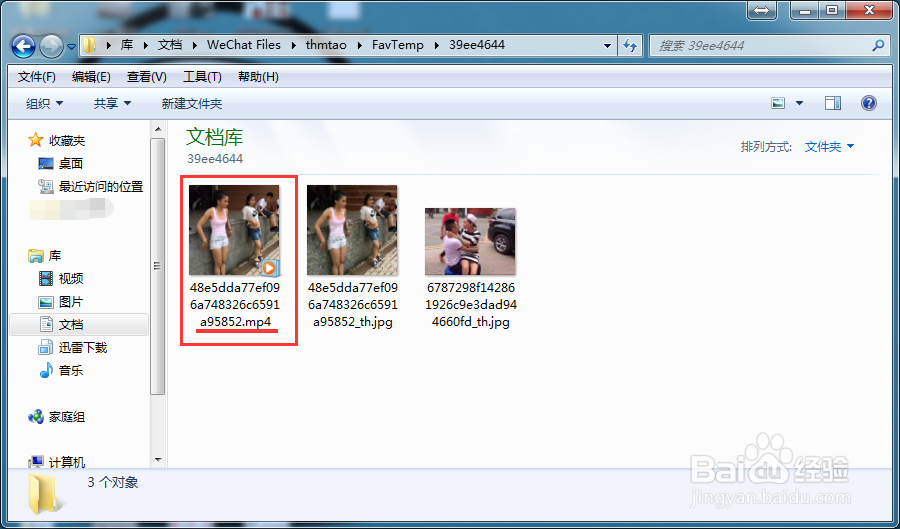Click the 视频 filmstrip icon
Screen dimensions: 900x529
46,279
